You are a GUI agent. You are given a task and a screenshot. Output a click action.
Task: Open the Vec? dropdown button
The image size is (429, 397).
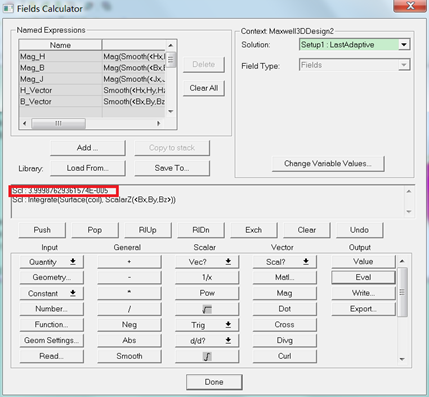point(207,262)
